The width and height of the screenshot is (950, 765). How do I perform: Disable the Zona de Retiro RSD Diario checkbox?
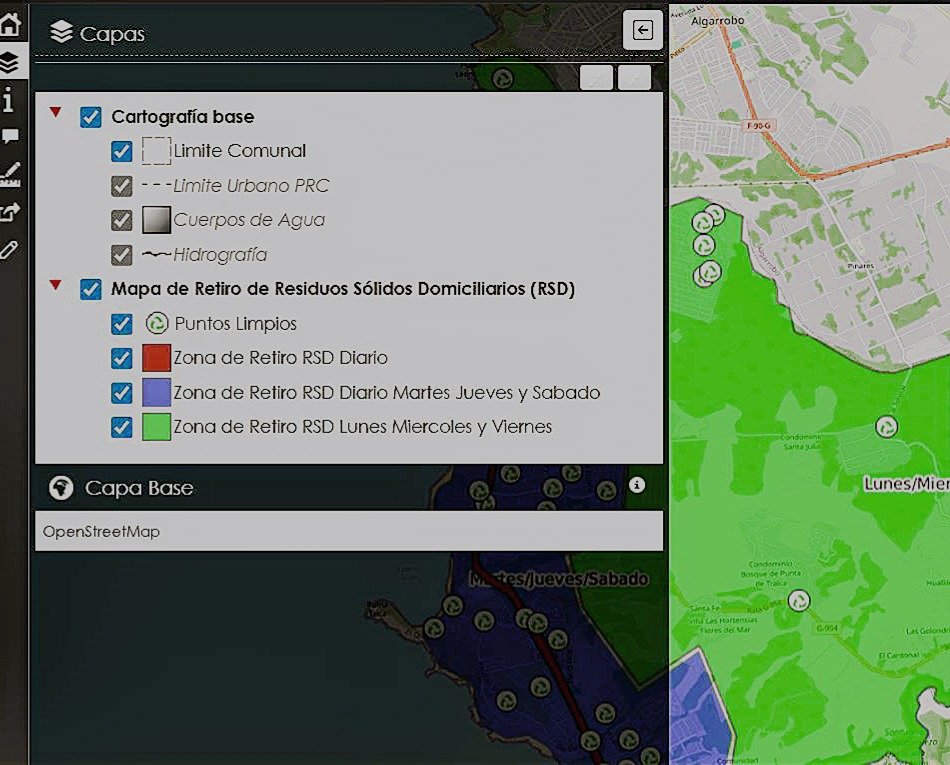122,358
